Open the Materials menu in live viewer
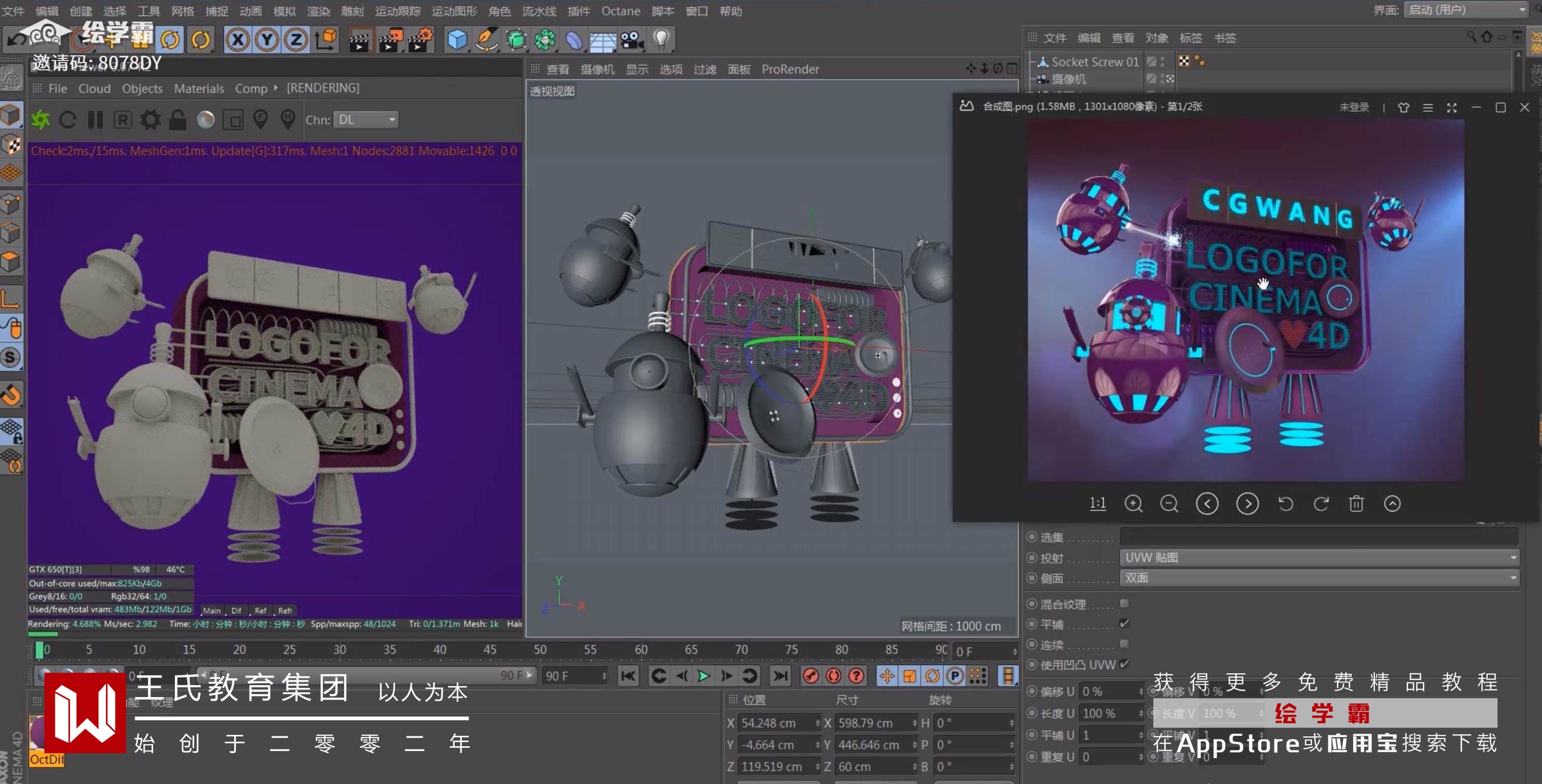The width and height of the screenshot is (1542, 784). point(199,88)
